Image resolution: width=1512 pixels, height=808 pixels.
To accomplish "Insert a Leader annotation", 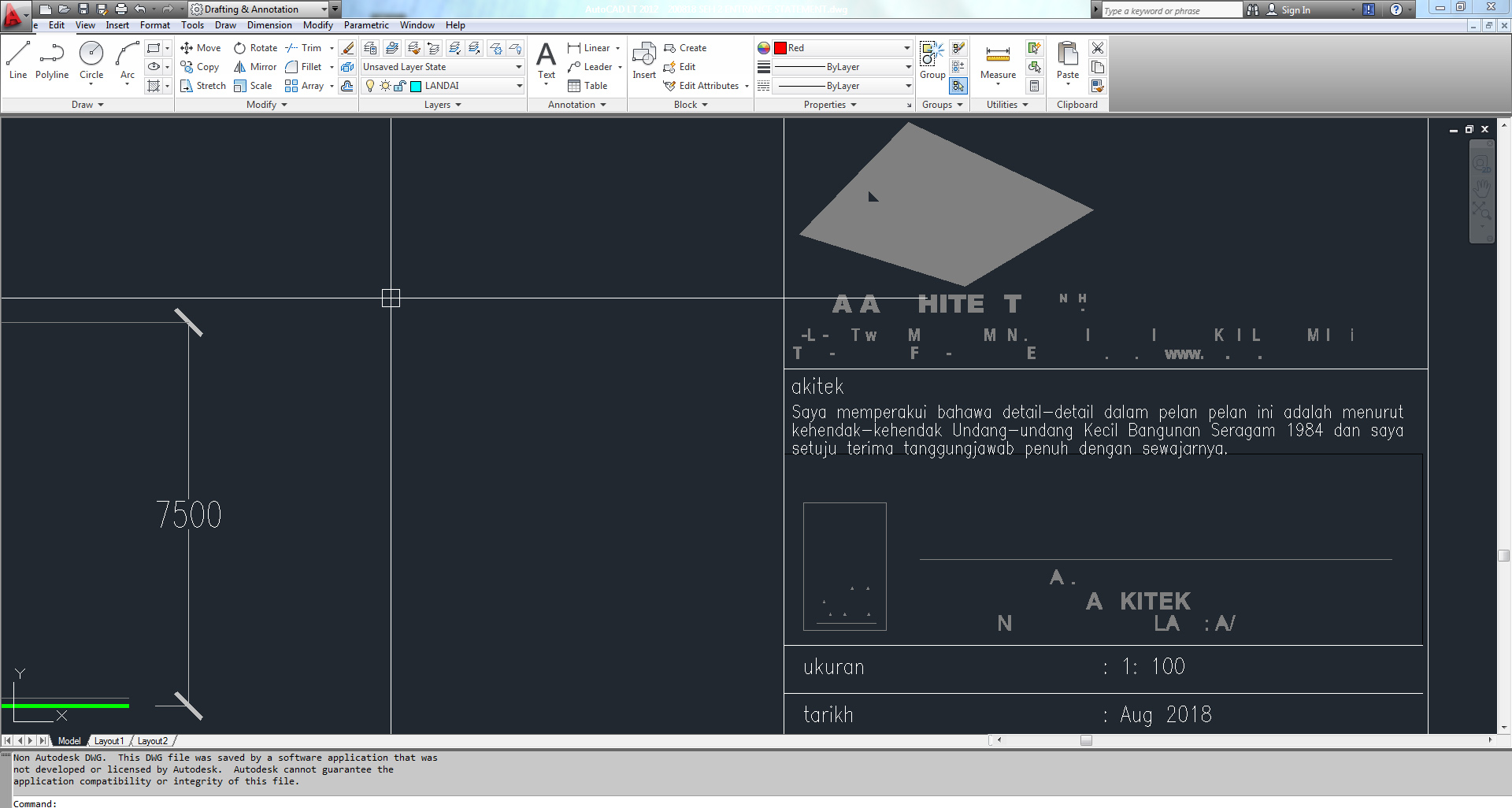I will pyautogui.click(x=590, y=67).
